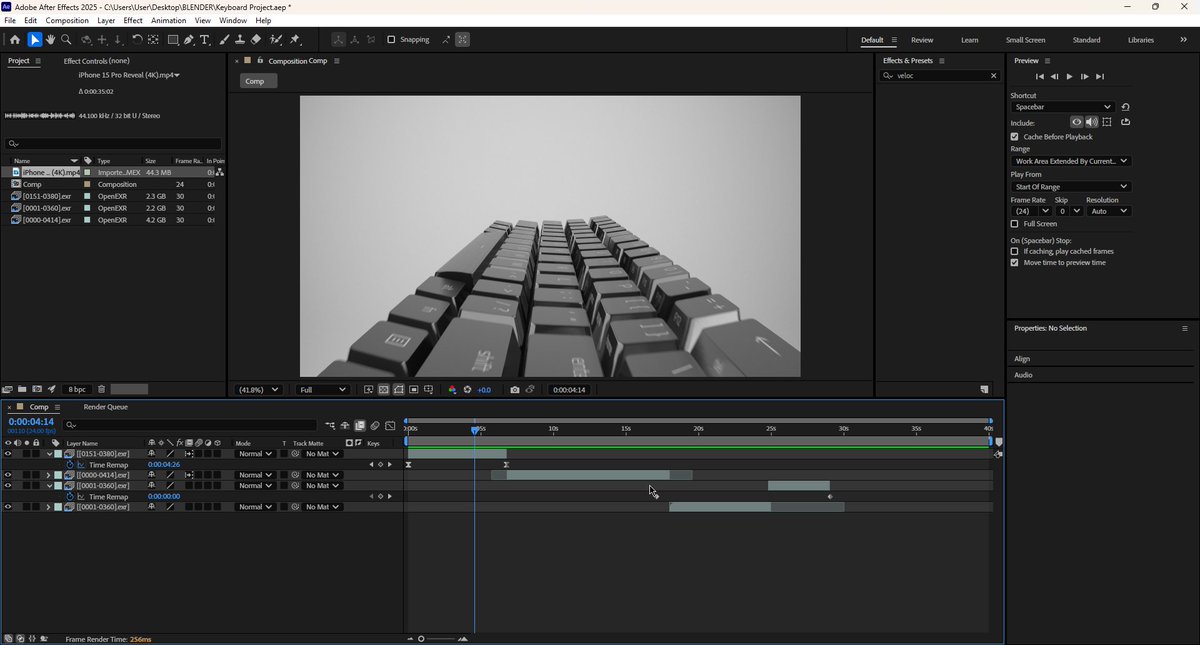Open the Graph Editor in timeline
The width and height of the screenshot is (1200, 645).
390,426
